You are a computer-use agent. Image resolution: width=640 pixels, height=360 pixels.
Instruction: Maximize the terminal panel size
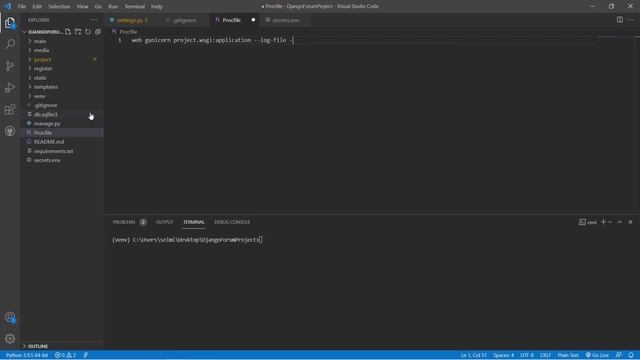point(620,222)
